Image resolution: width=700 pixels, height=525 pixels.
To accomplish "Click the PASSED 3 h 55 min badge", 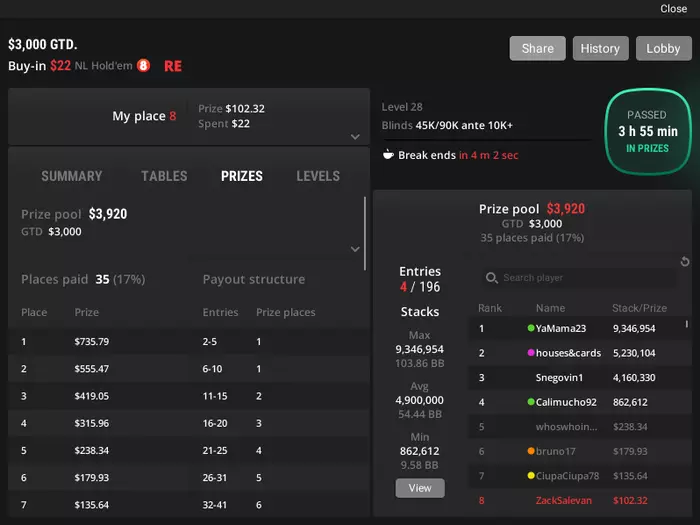I will [x=648, y=131].
